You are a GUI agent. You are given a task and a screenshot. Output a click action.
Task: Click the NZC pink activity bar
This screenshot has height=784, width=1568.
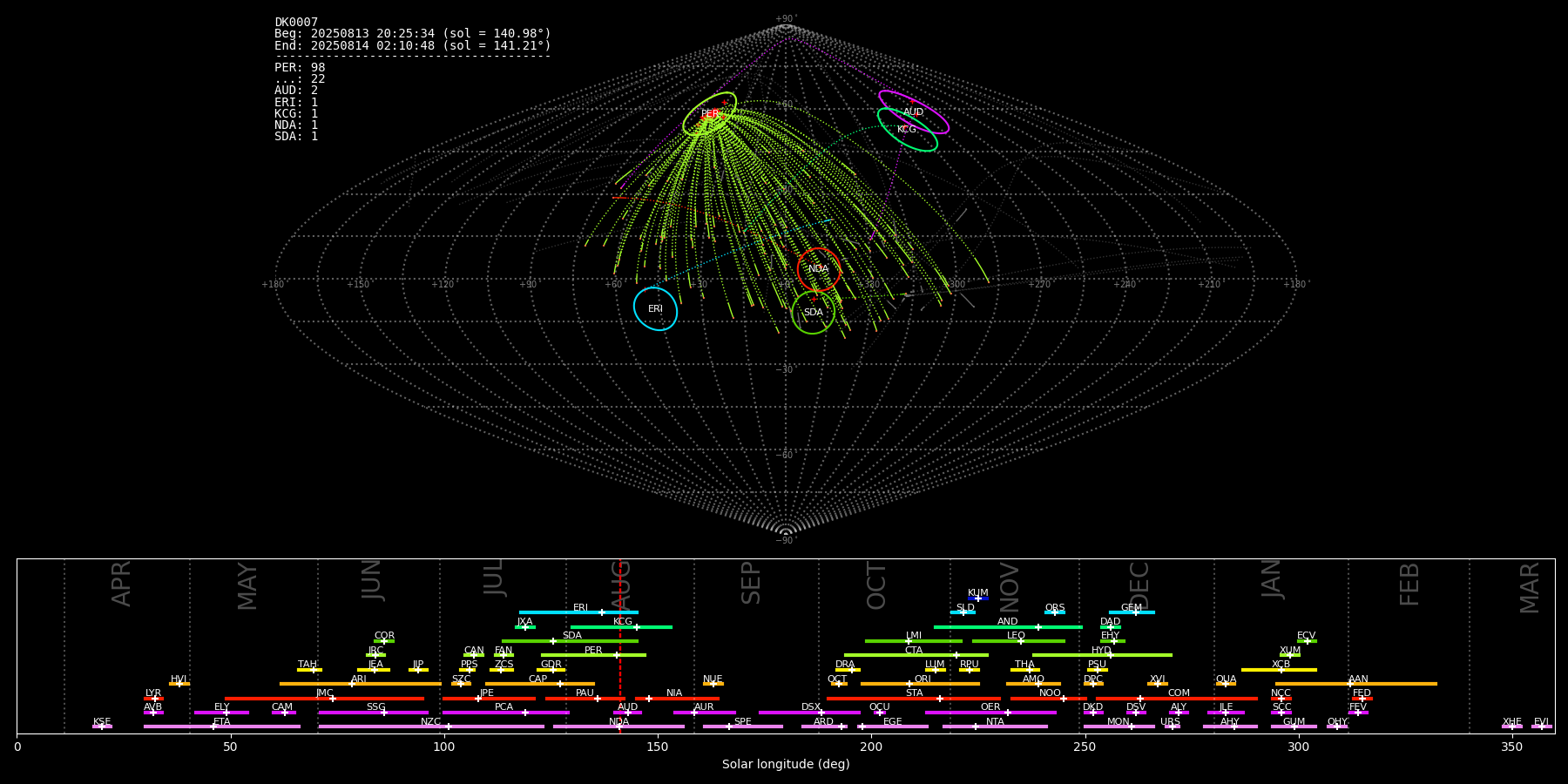tap(431, 727)
